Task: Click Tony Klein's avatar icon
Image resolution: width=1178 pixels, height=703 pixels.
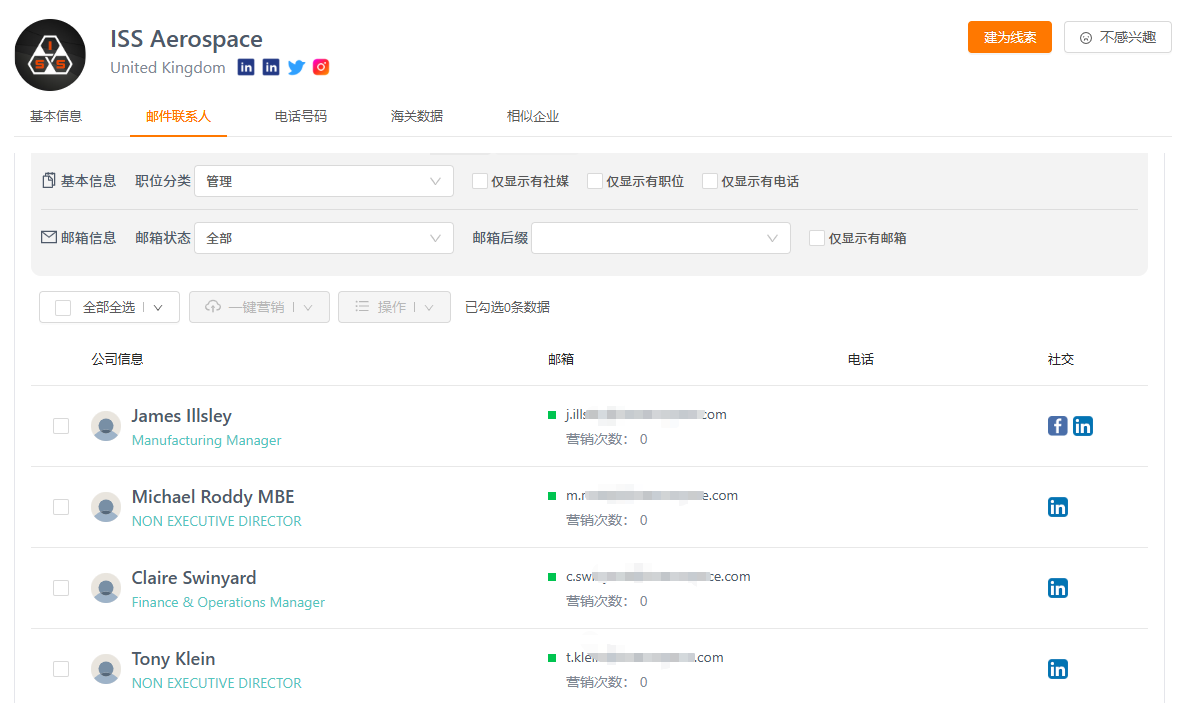Action: pos(106,669)
